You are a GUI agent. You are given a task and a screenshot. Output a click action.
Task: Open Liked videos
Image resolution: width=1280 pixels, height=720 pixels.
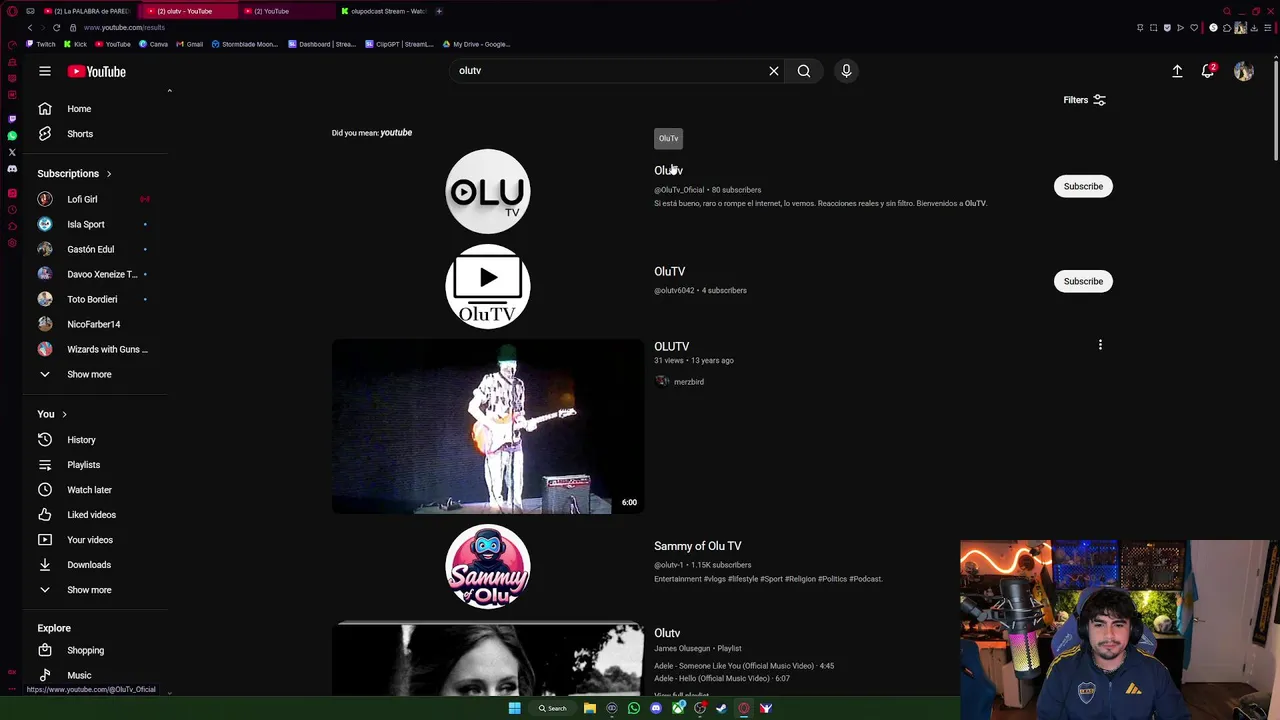tap(92, 515)
